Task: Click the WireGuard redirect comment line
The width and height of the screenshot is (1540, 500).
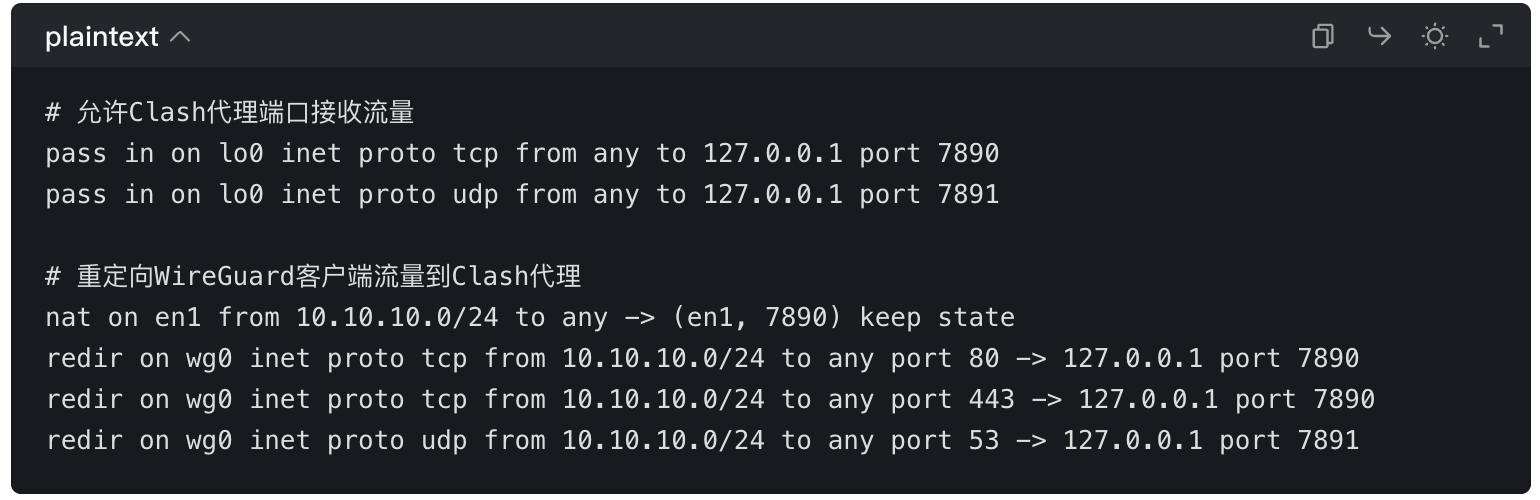Action: (x=313, y=276)
